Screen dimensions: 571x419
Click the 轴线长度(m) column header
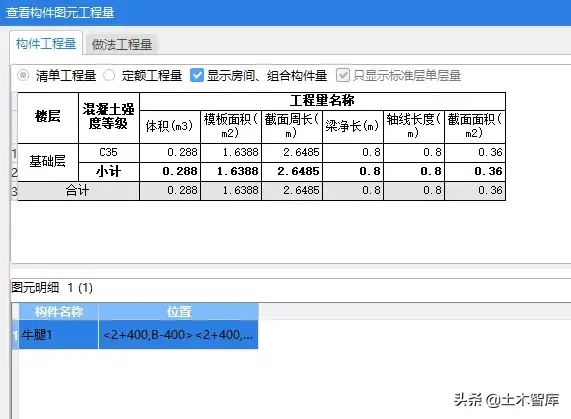pyautogui.click(x=414, y=127)
